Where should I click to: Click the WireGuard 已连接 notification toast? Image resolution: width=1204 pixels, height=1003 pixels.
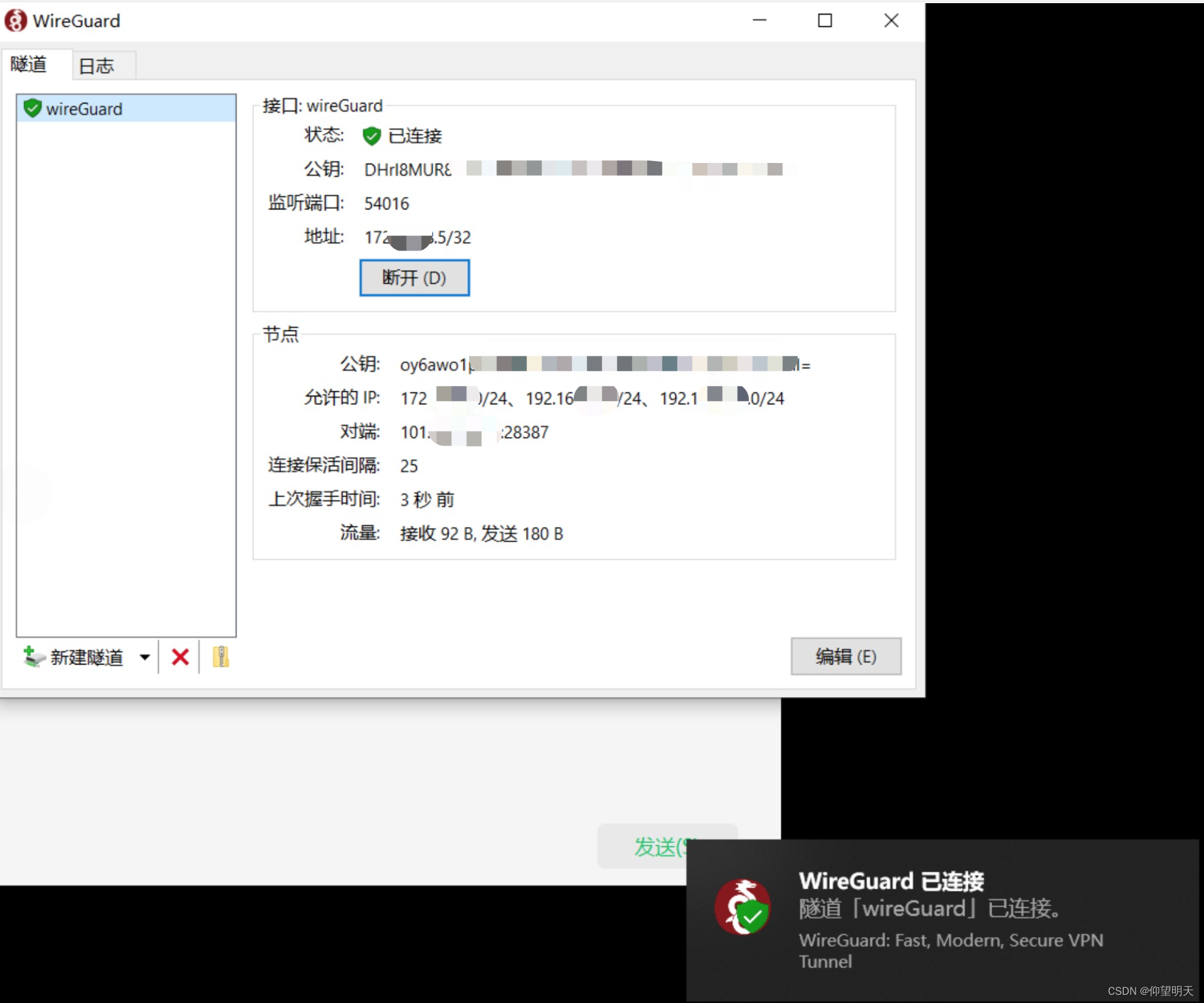(x=943, y=920)
